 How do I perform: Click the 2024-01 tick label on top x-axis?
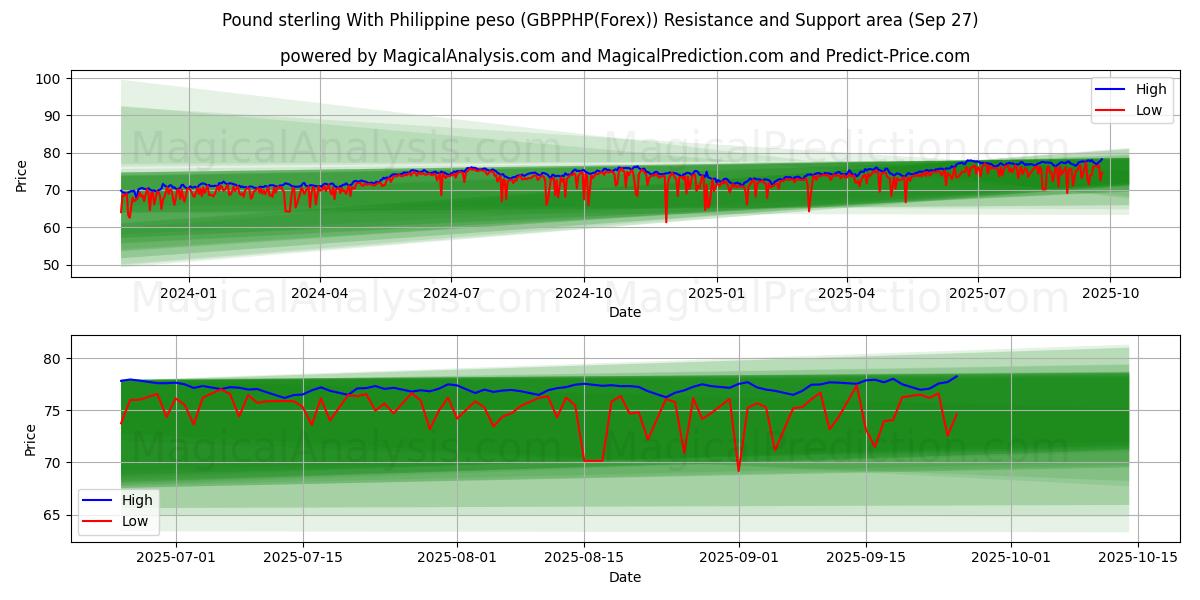(189, 294)
